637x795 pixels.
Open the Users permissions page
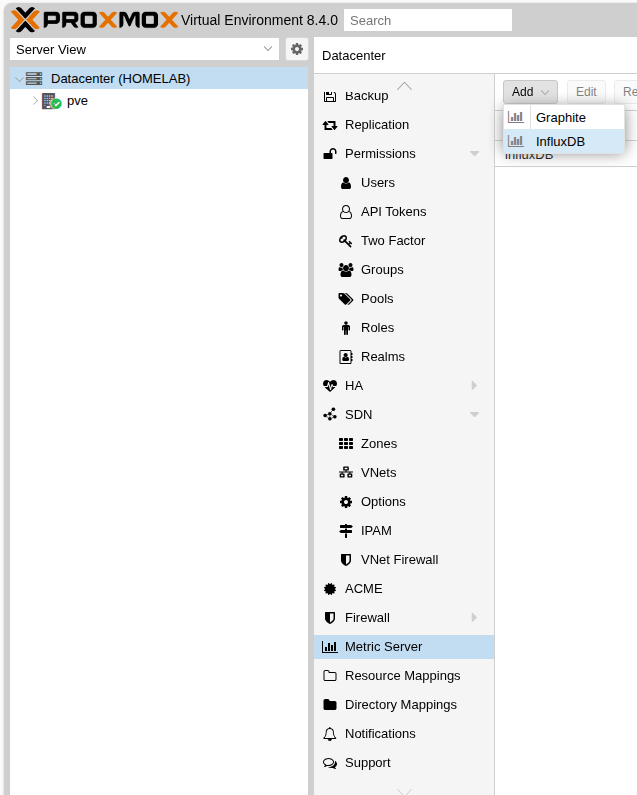[x=404, y=183]
